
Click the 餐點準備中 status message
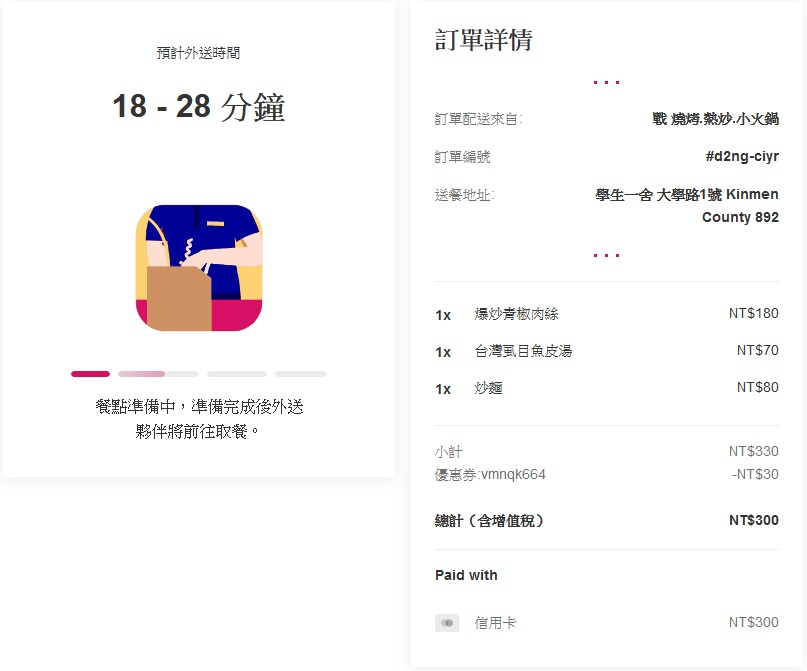199,419
